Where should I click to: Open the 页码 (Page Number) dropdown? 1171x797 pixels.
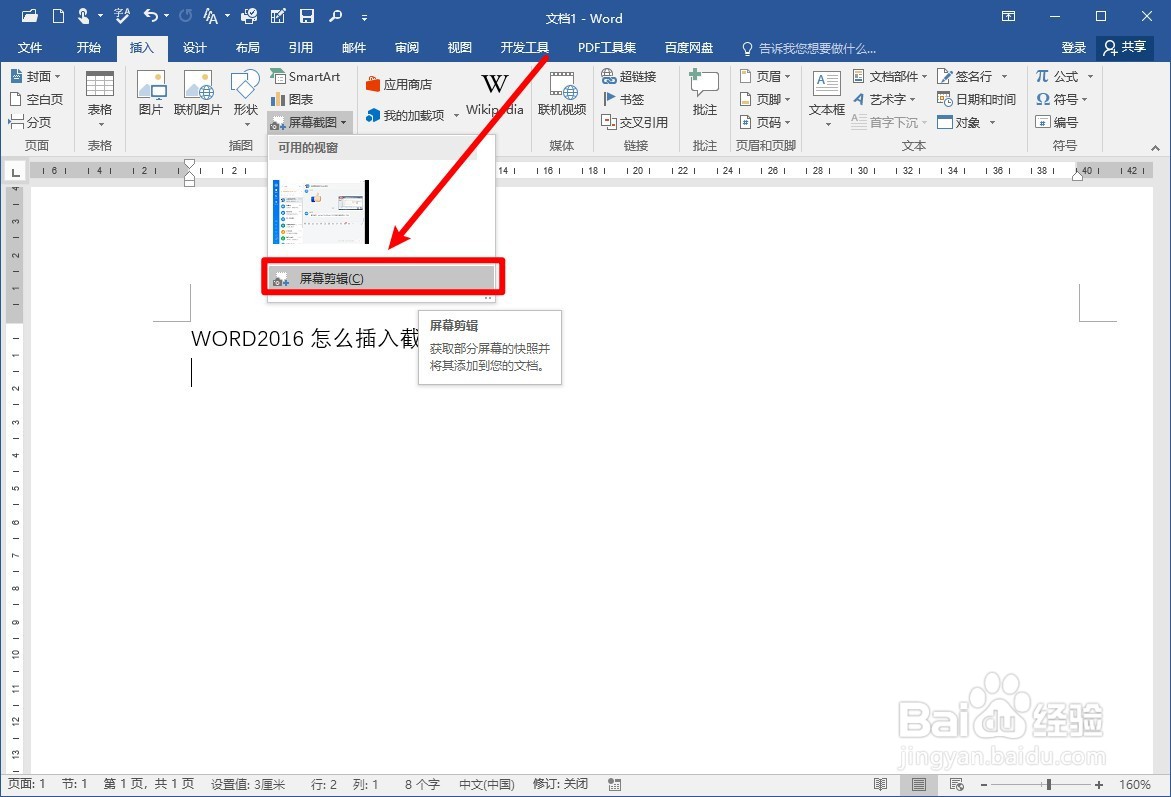[766, 122]
